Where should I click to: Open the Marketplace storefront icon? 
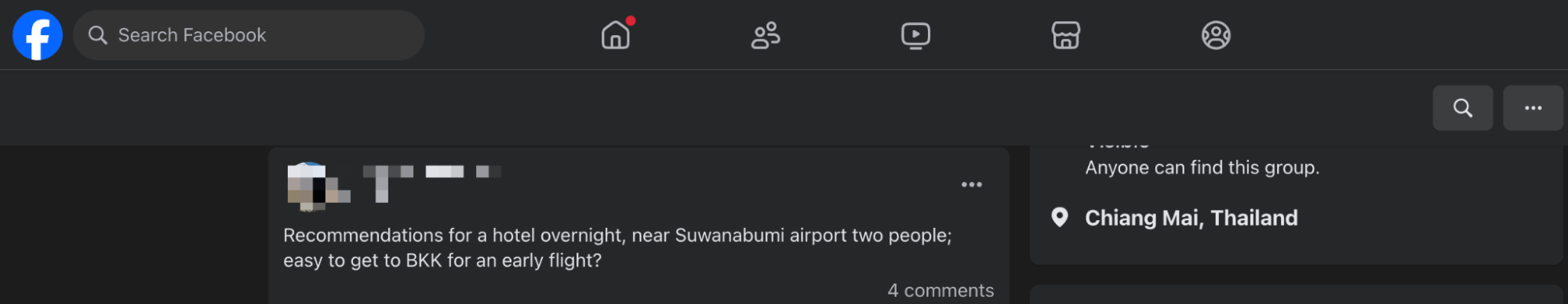click(x=1065, y=35)
